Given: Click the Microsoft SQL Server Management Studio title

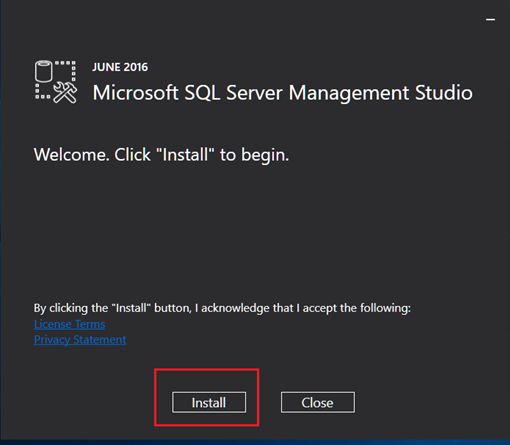Looking at the screenshot, I should pyautogui.click(x=282, y=93).
